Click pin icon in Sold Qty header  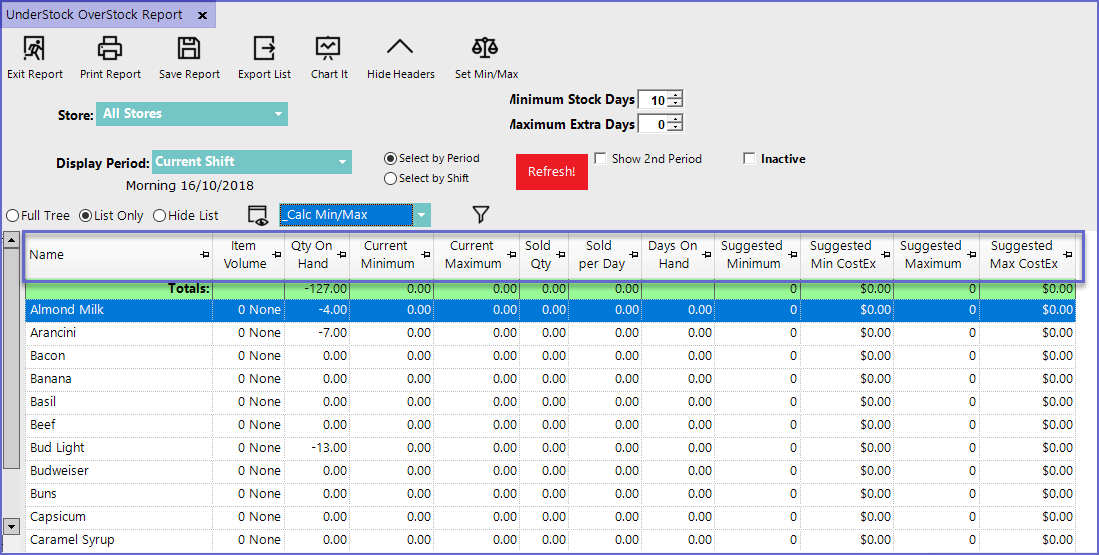[x=561, y=254]
